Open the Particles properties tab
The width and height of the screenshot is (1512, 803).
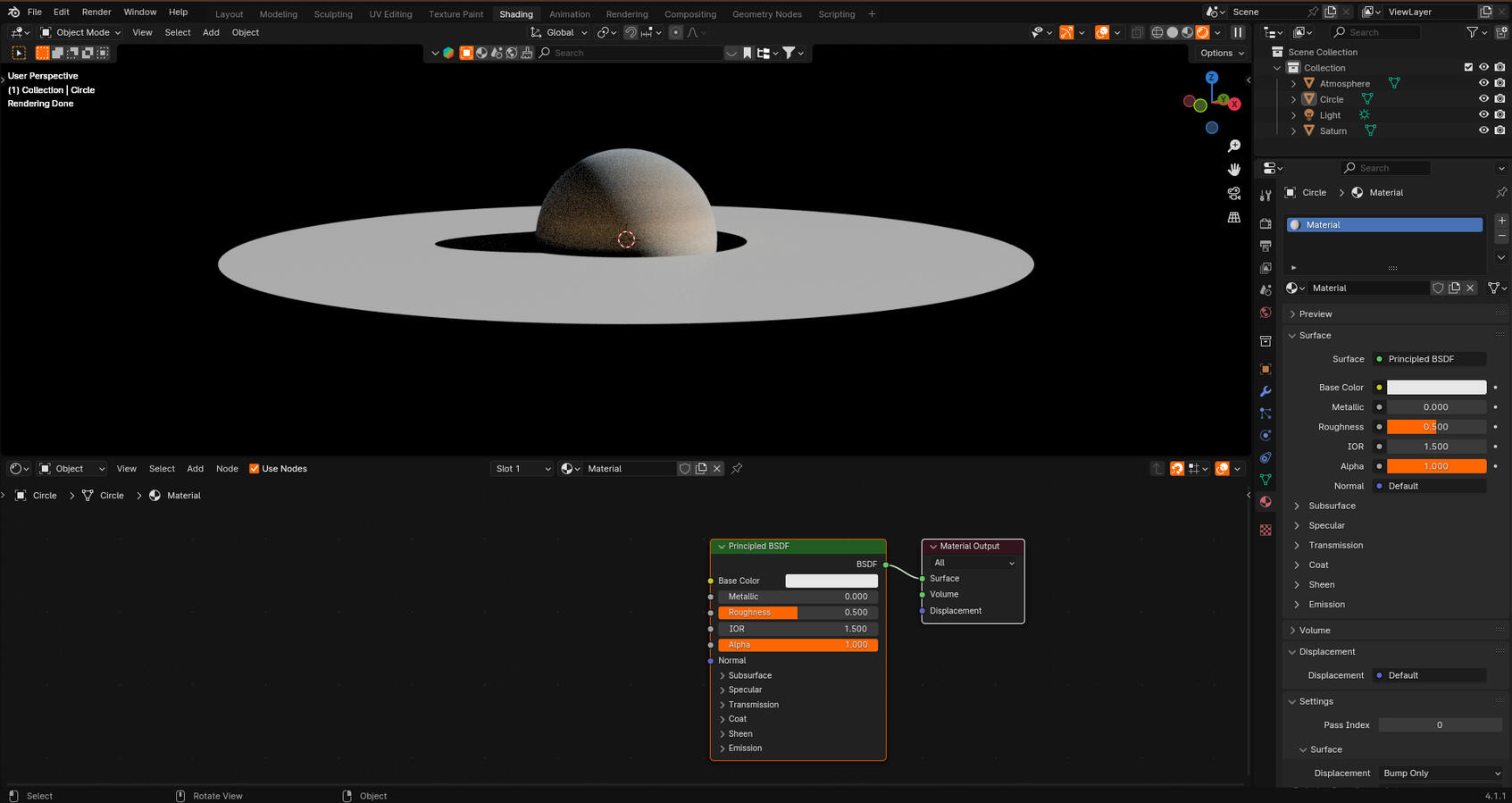click(x=1266, y=414)
